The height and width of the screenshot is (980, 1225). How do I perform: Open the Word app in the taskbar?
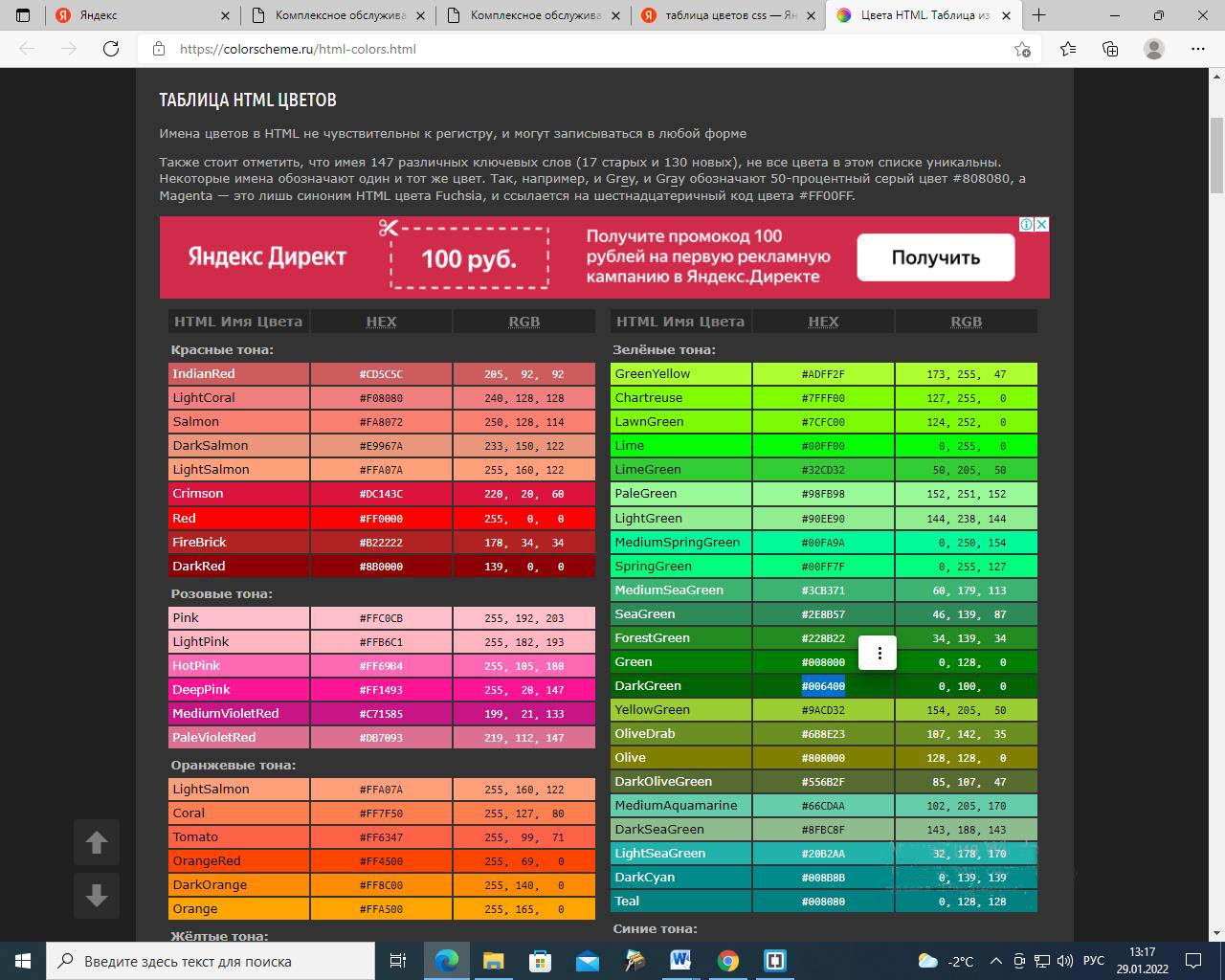coord(680,961)
